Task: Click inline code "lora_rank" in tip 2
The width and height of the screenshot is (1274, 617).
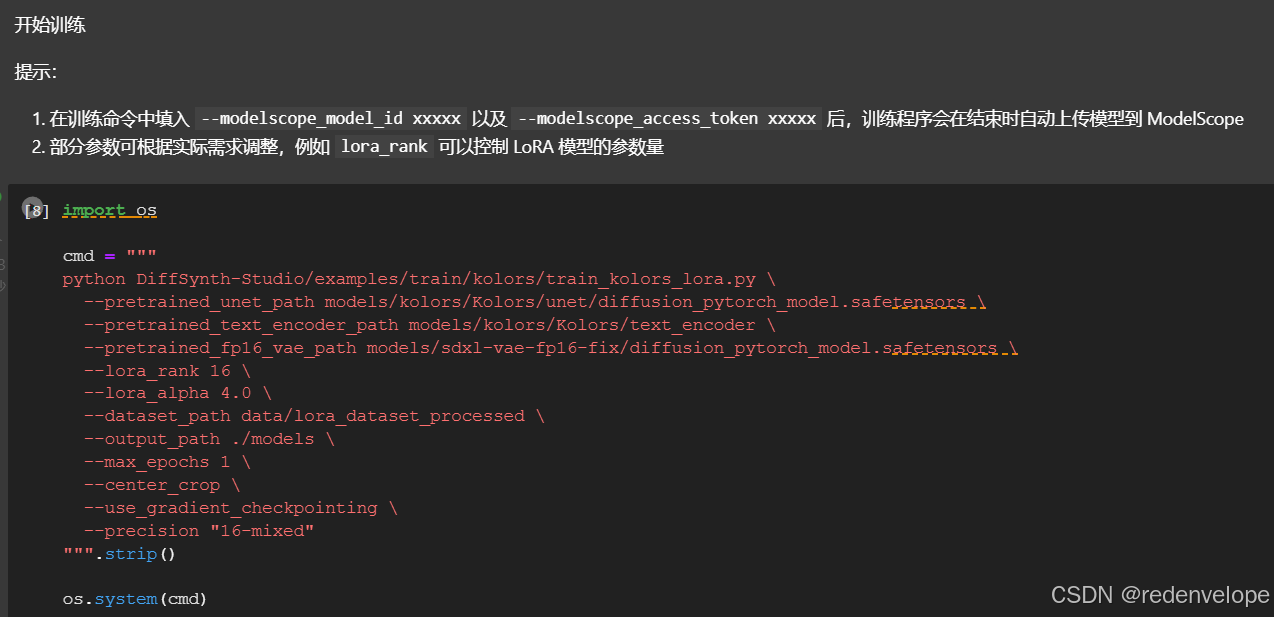Action: pyautogui.click(x=384, y=147)
